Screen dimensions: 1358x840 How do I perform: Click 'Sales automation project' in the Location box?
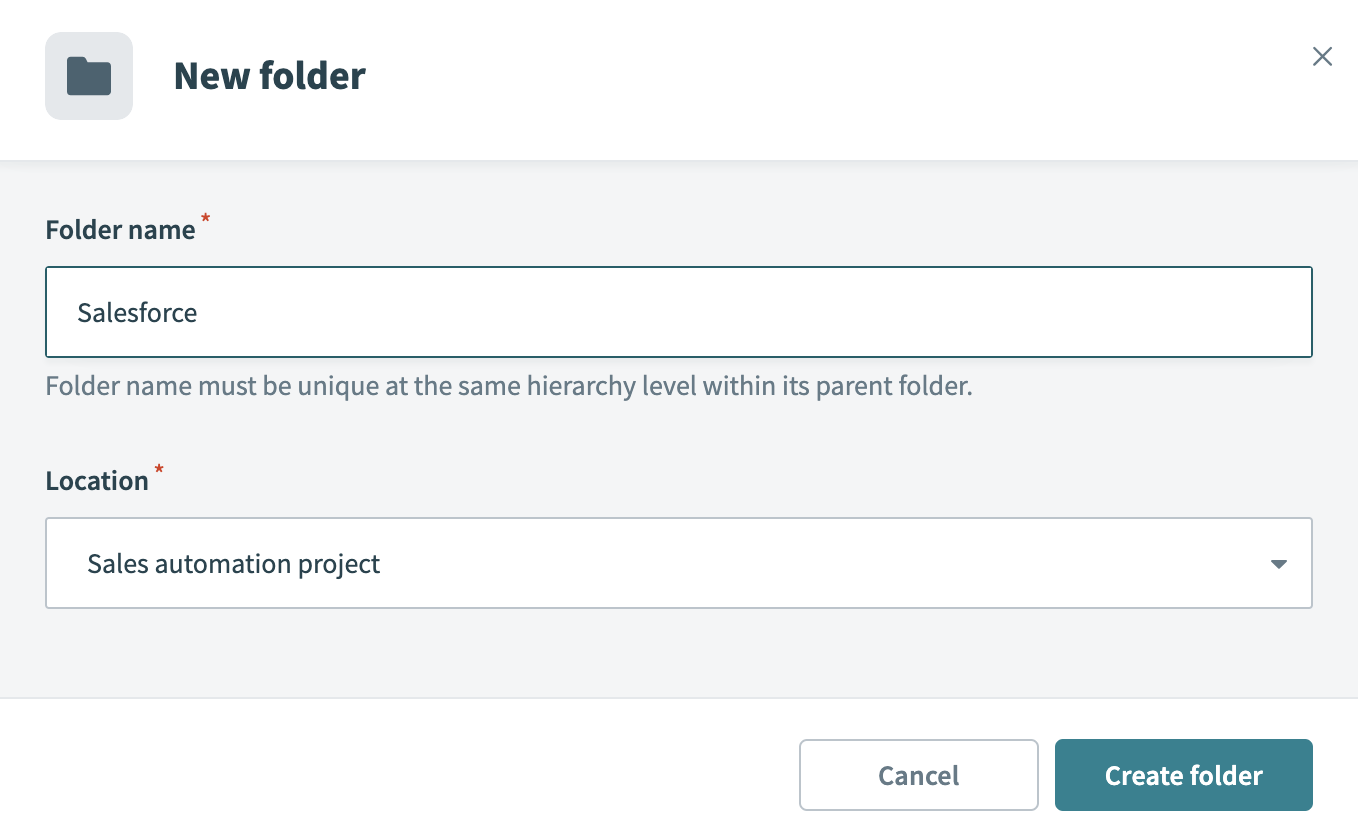click(x=233, y=563)
